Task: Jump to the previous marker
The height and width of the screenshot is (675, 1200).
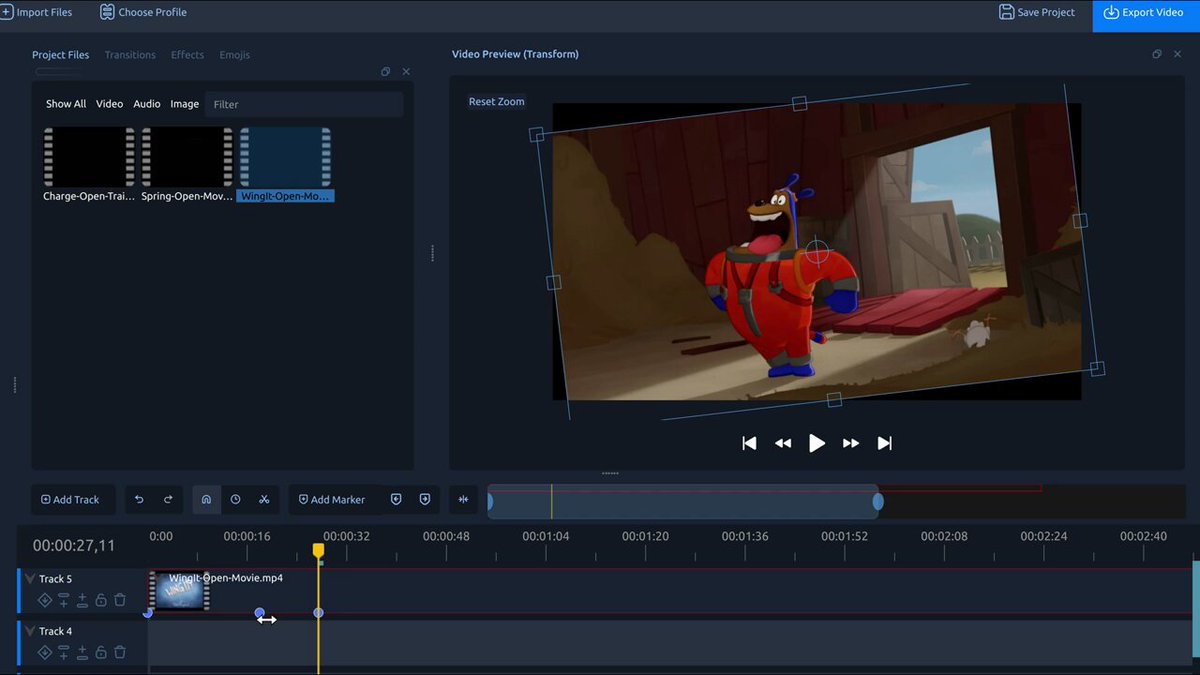Action: [x=396, y=499]
